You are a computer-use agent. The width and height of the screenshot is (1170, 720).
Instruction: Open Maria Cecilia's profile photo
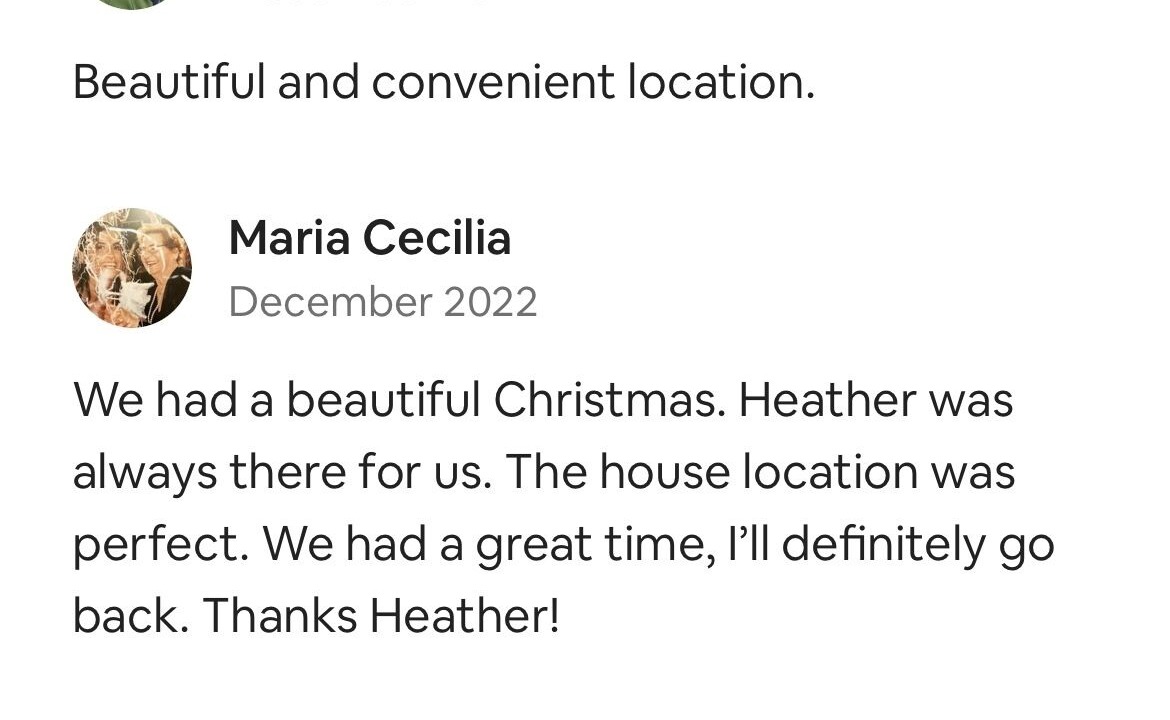tap(132, 267)
